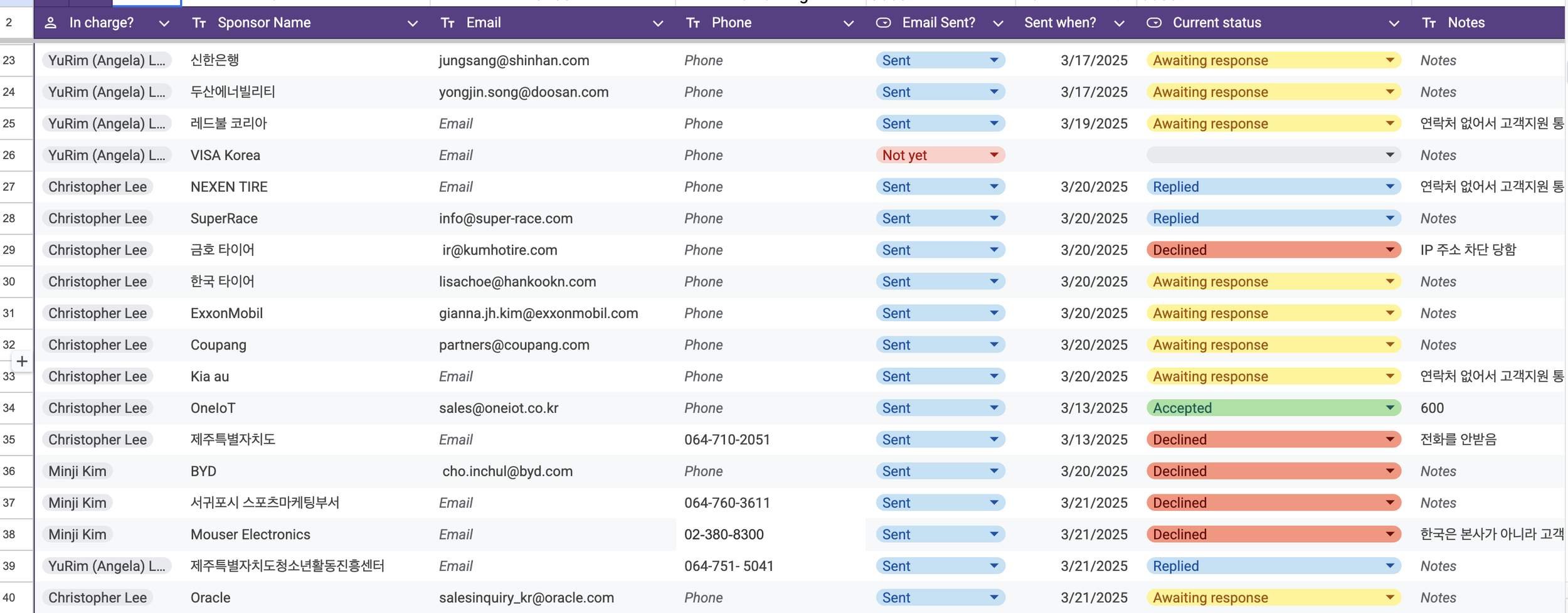Open Sent dropdown for Mouser Electronics row
This screenshot has width=1568, height=613.
click(x=941, y=534)
